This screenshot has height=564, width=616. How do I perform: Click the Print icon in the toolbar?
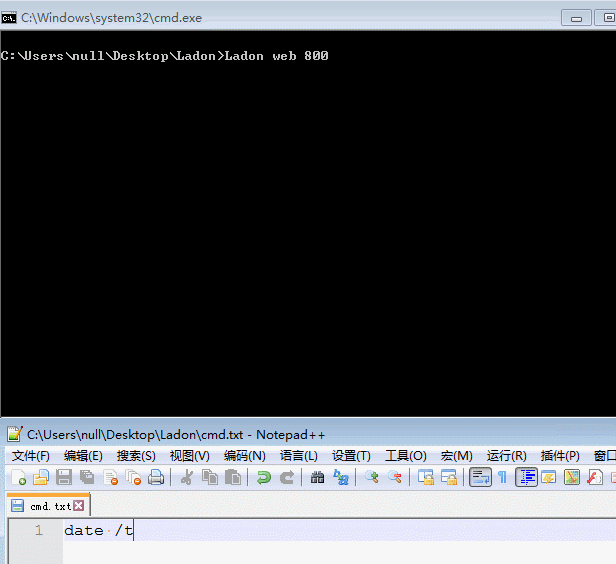pos(156,478)
